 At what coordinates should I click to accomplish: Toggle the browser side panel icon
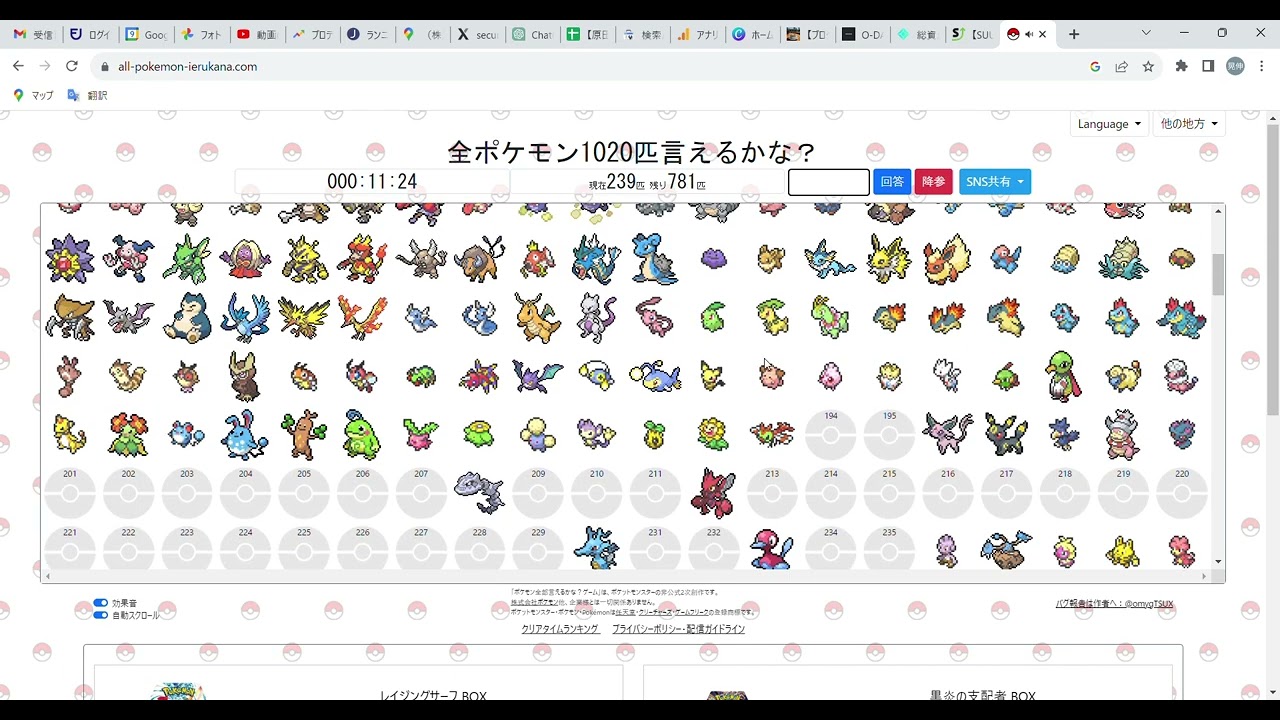pos(1208,66)
